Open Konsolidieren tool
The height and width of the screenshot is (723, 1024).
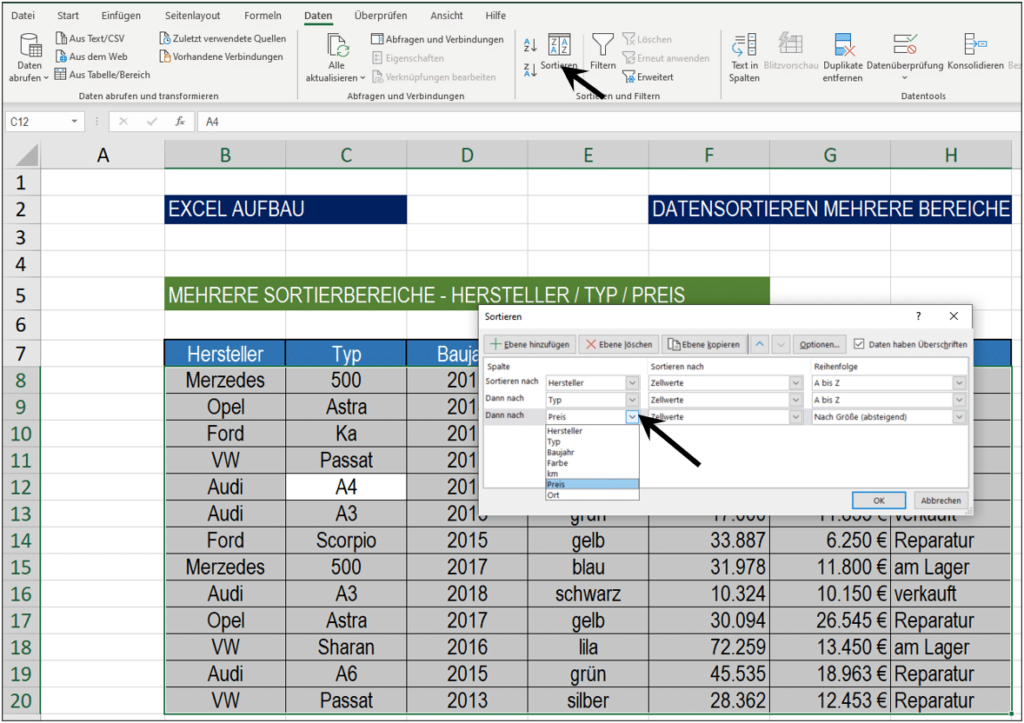[x=976, y=52]
